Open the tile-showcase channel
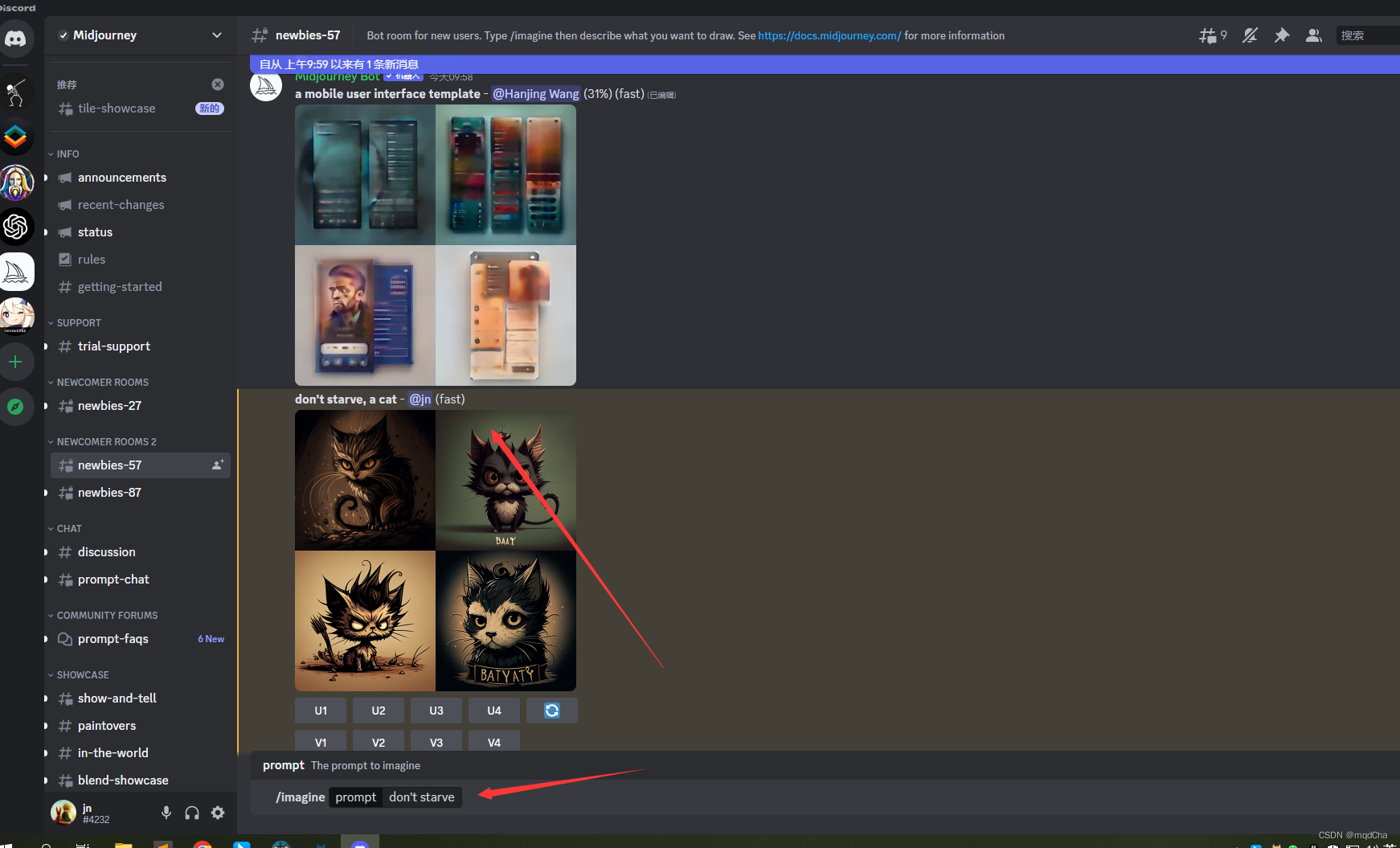This screenshot has width=1400, height=848. 141,109
